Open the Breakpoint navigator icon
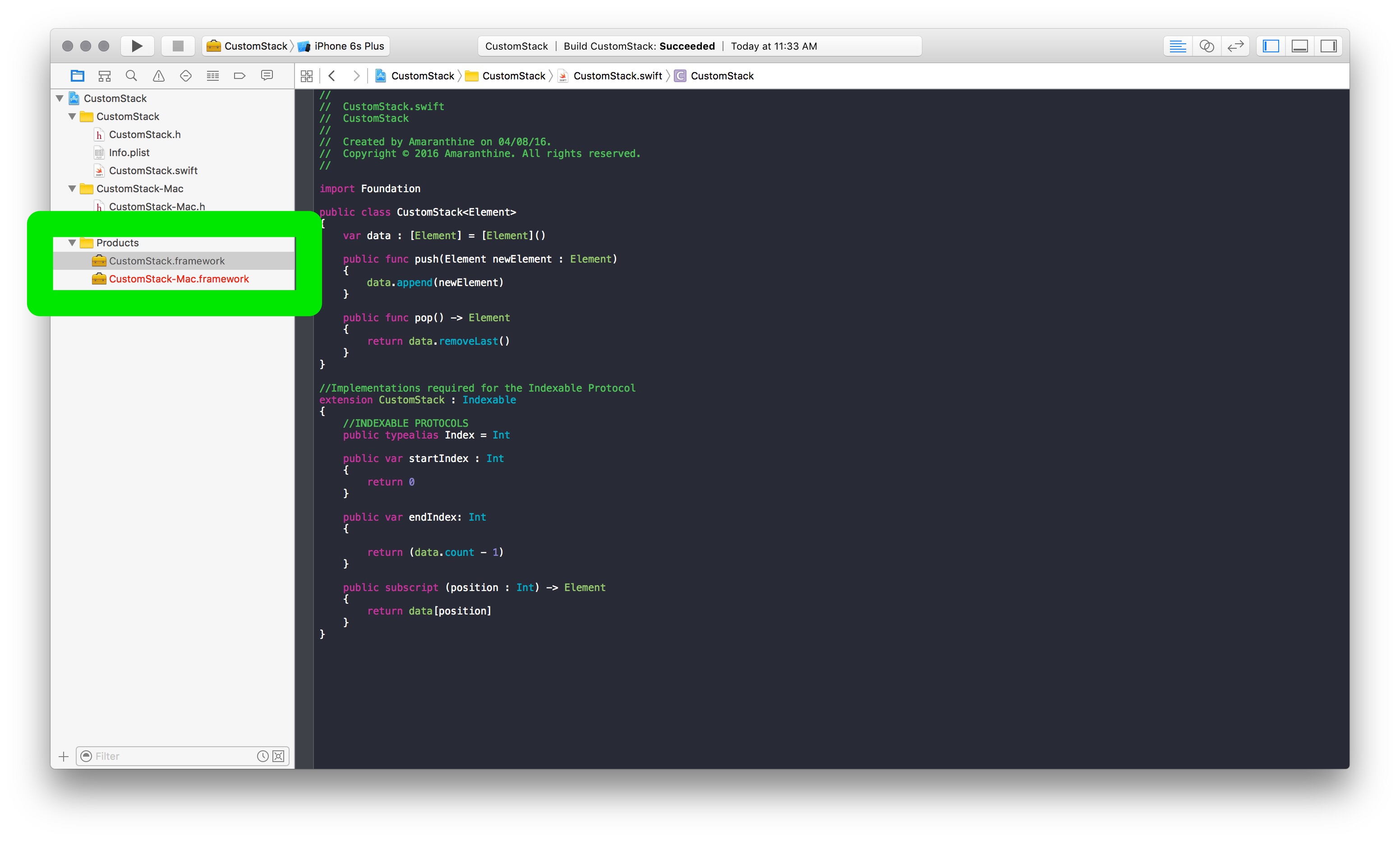The image size is (1400, 841). click(239, 76)
